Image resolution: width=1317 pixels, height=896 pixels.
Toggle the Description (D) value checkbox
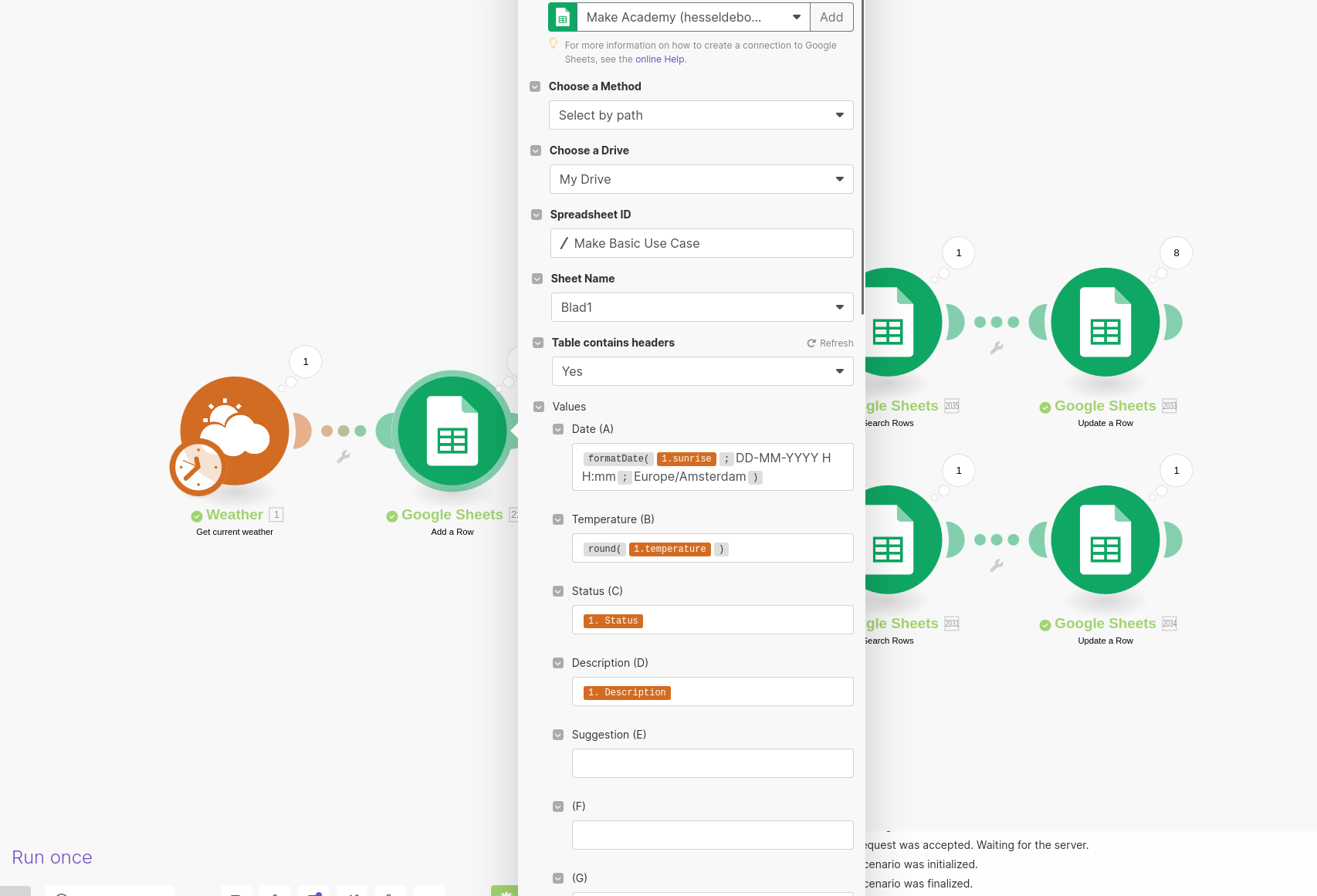558,663
